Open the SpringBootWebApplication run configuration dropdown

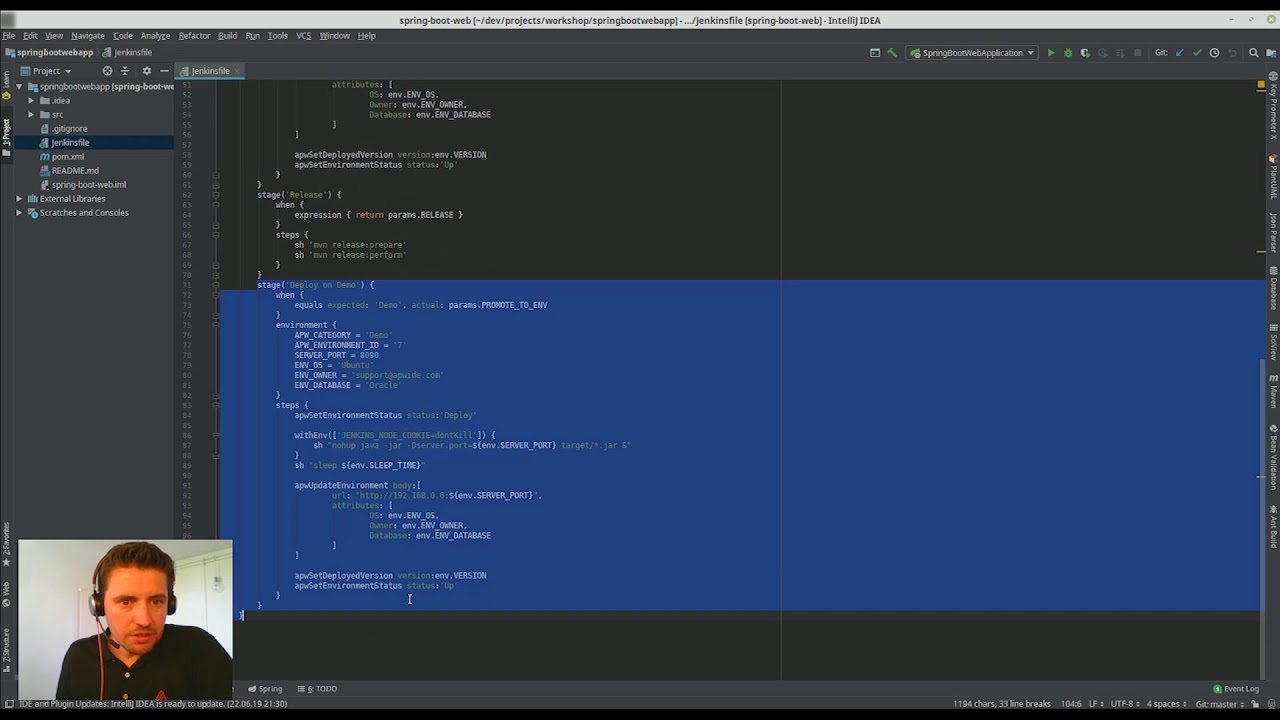click(x=972, y=53)
